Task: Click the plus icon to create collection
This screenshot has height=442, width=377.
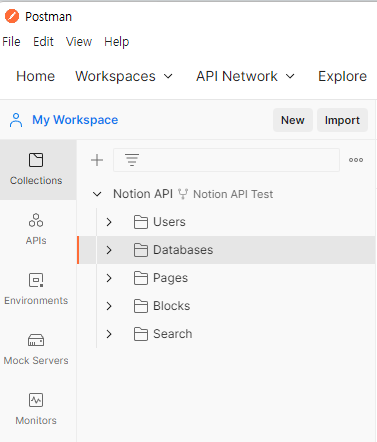Action: point(97,160)
